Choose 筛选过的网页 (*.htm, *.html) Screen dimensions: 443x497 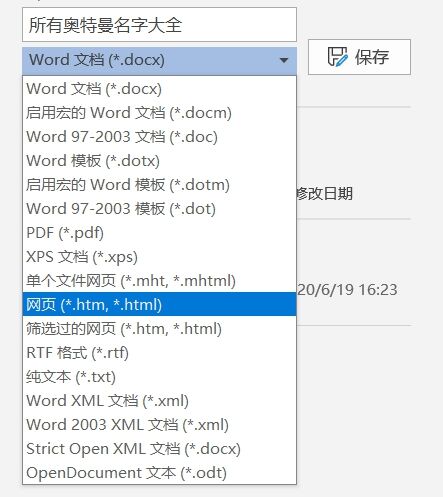159,329
